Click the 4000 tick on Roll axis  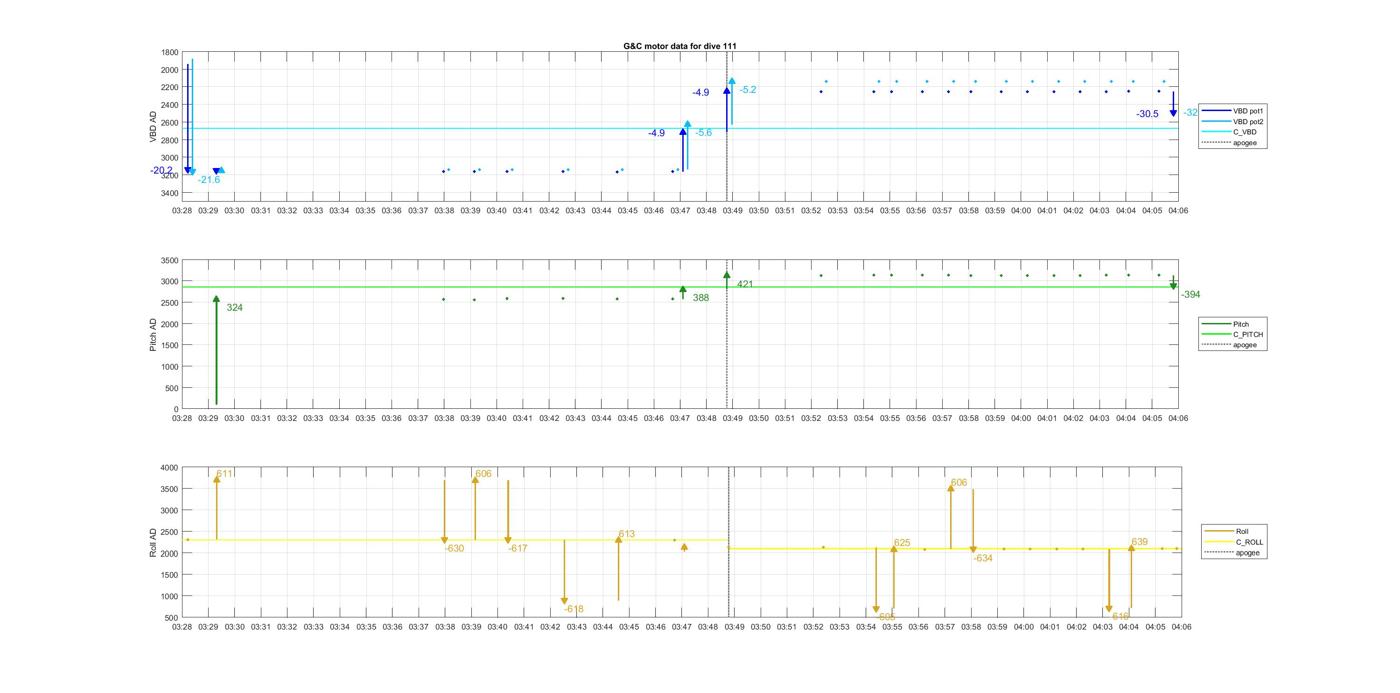click(x=170, y=468)
